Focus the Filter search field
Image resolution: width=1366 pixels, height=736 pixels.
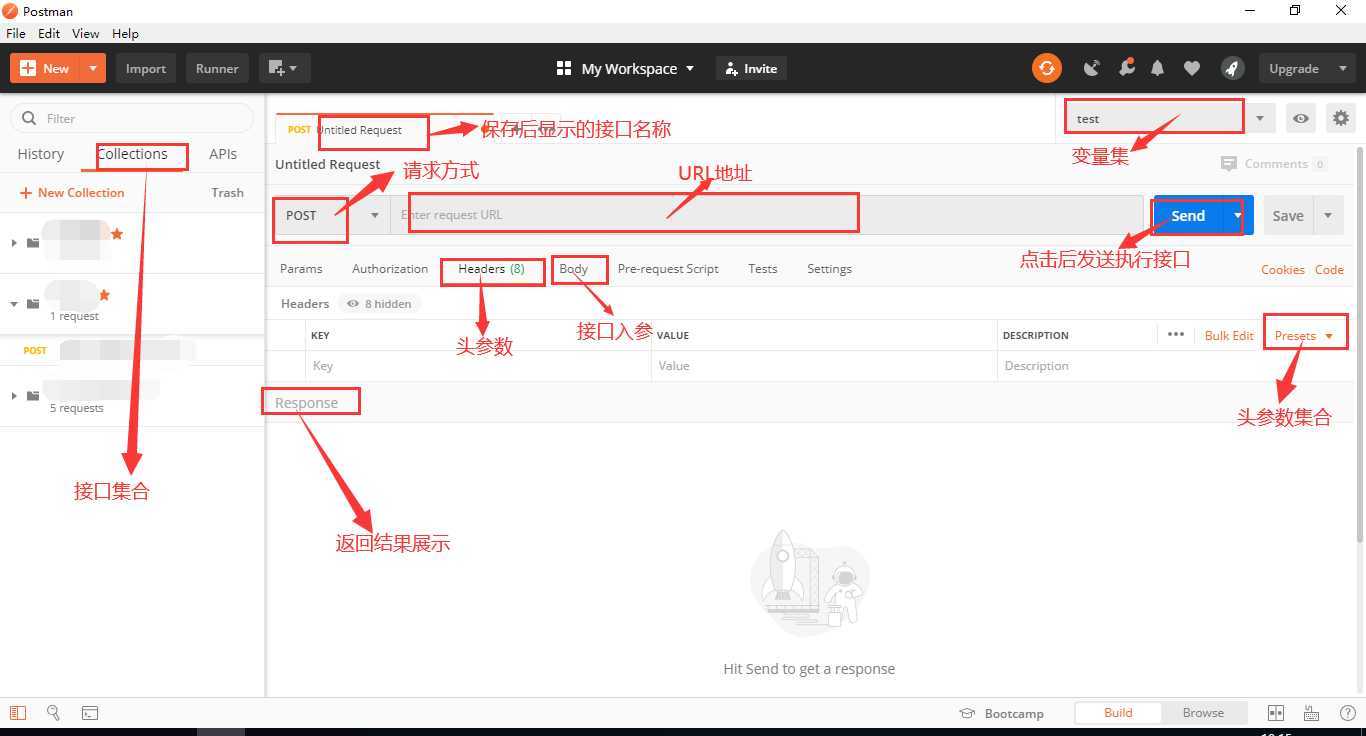[x=132, y=118]
